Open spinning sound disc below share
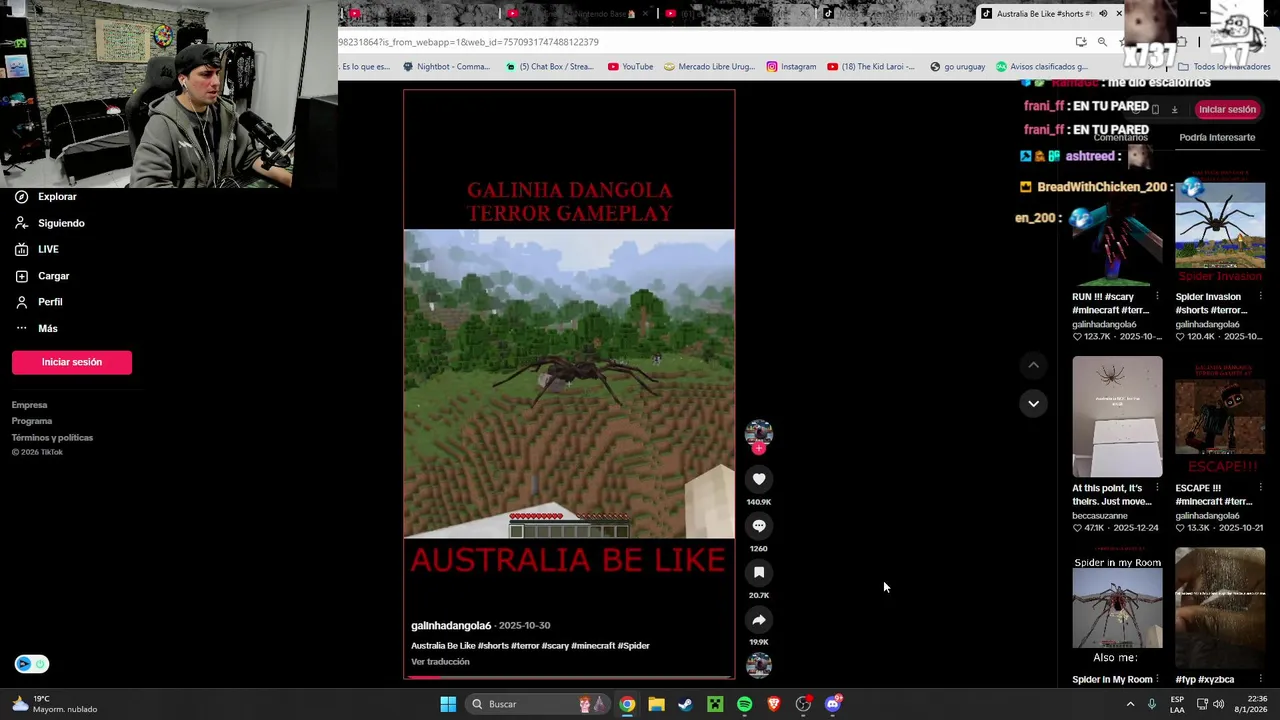 pyautogui.click(x=759, y=665)
